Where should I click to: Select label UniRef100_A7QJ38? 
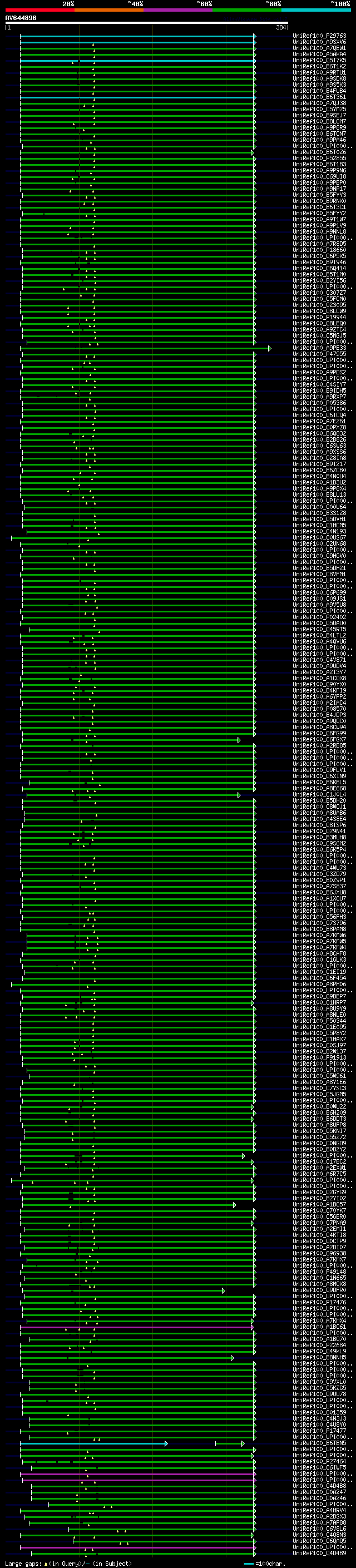pyautogui.click(x=319, y=103)
